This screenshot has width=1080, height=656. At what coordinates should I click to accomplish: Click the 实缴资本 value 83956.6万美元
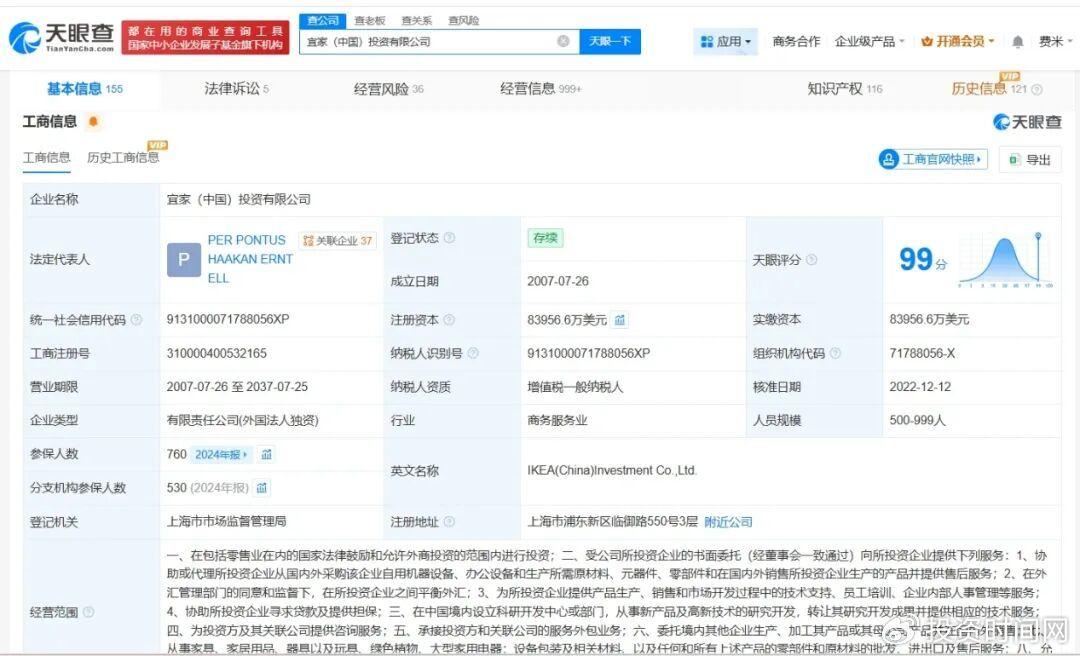pyautogui.click(x=929, y=320)
